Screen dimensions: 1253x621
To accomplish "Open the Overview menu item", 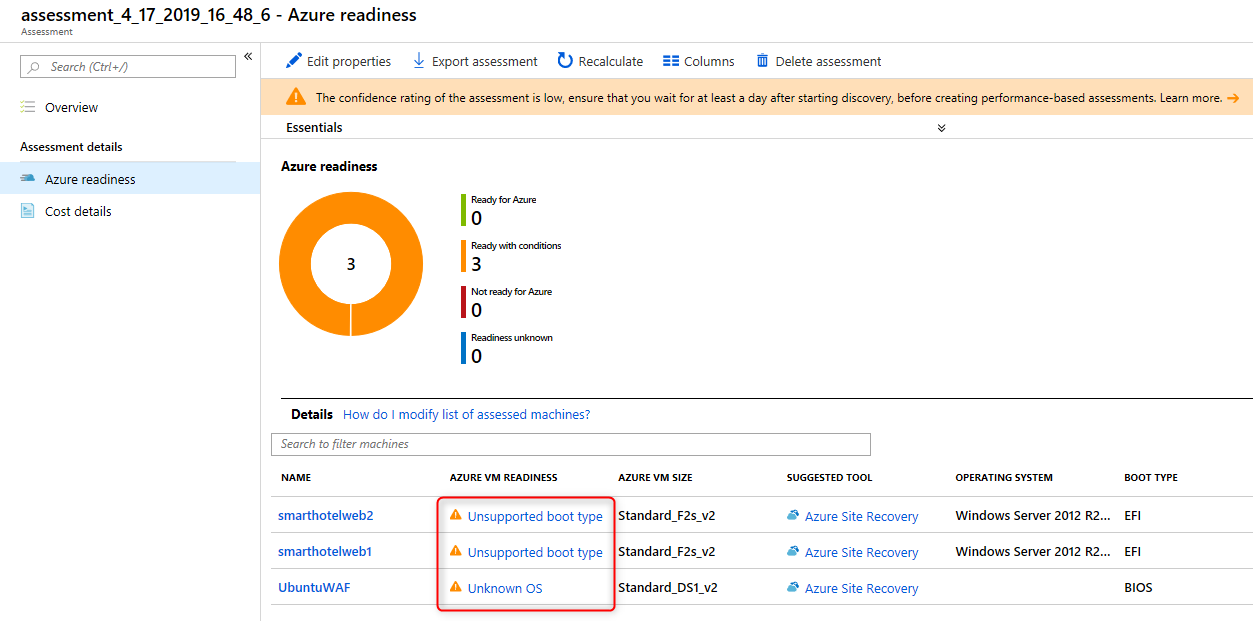I will pyautogui.click(x=72, y=107).
